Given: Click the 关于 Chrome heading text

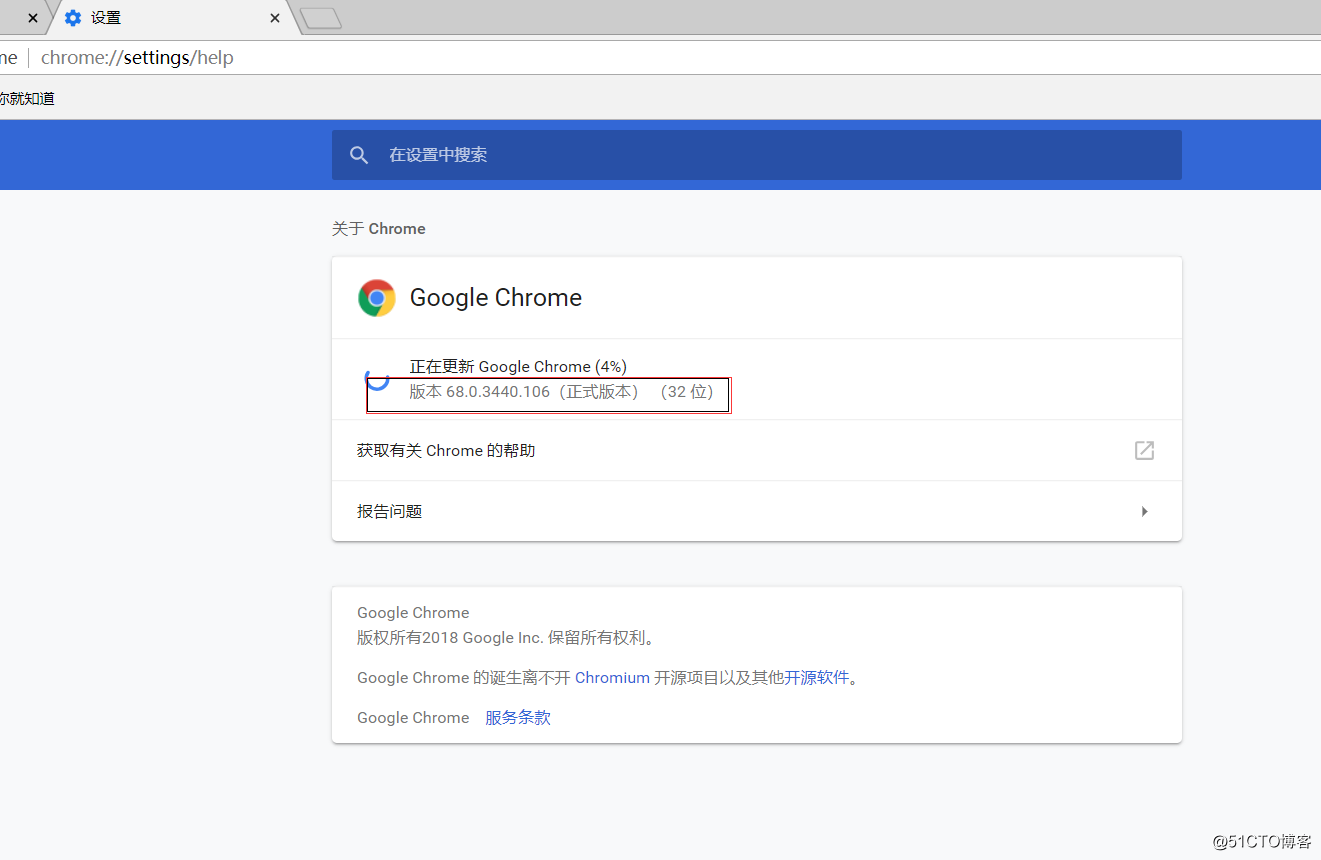Looking at the screenshot, I should pyautogui.click(x=378, y=229).
